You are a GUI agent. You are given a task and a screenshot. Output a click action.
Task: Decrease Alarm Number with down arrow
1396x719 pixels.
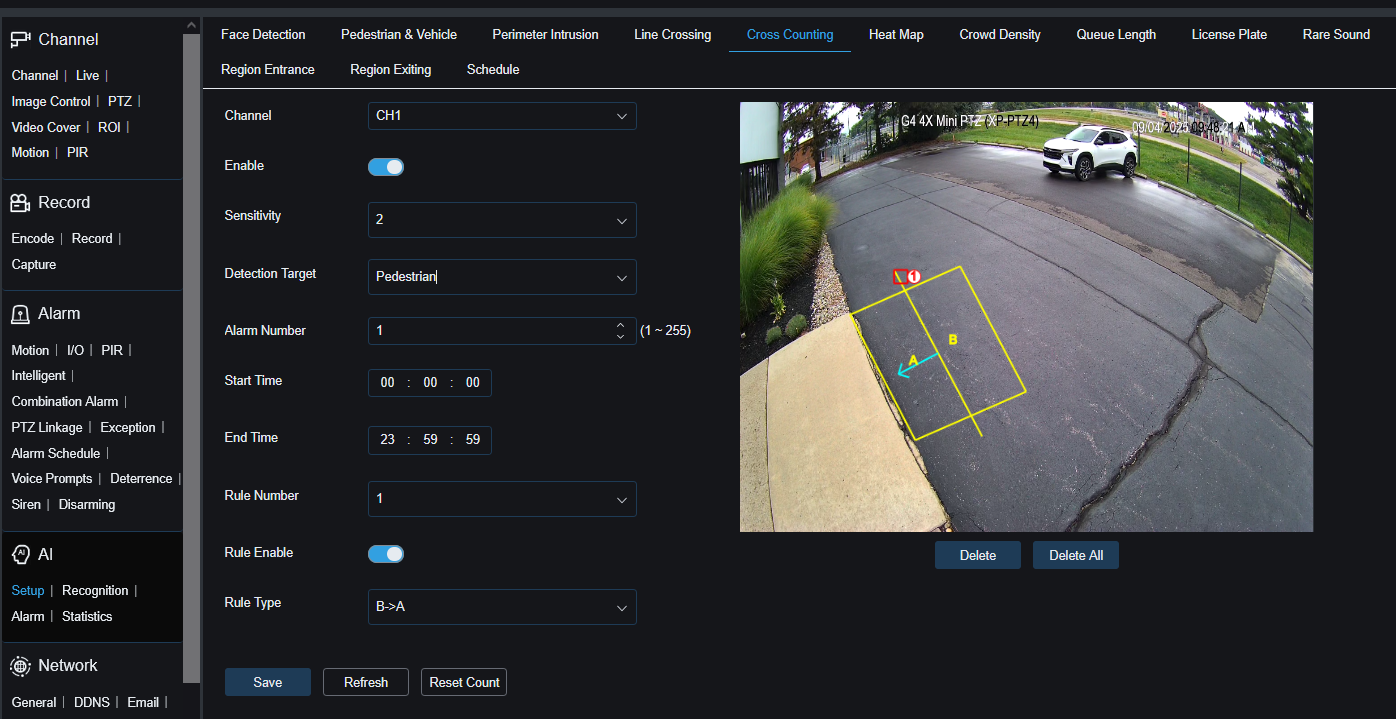tap(621, 337)
